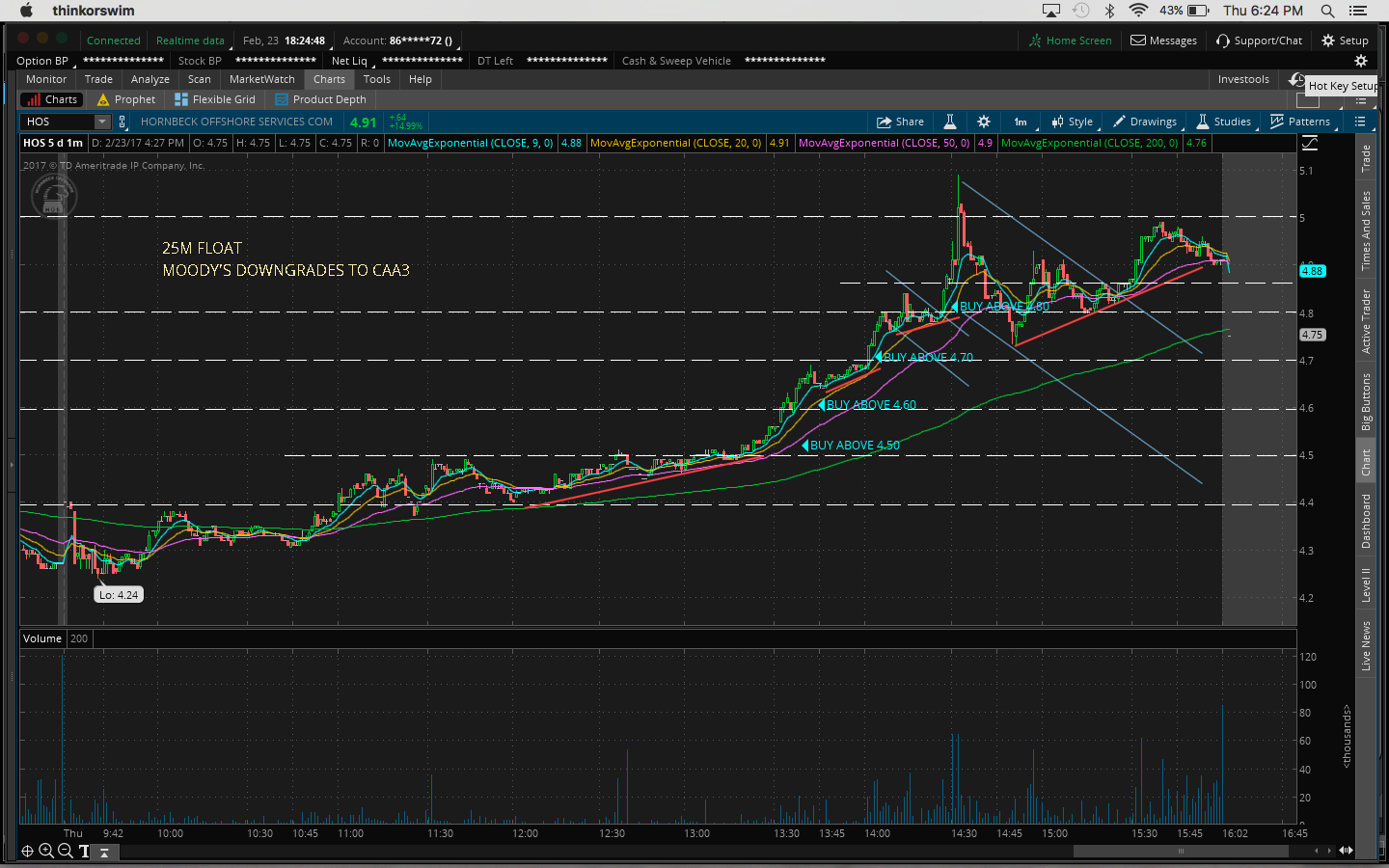This screenshot has width=1389, height=868.
Task: Toggle the Level II side panel
Action: [1366, 585]
